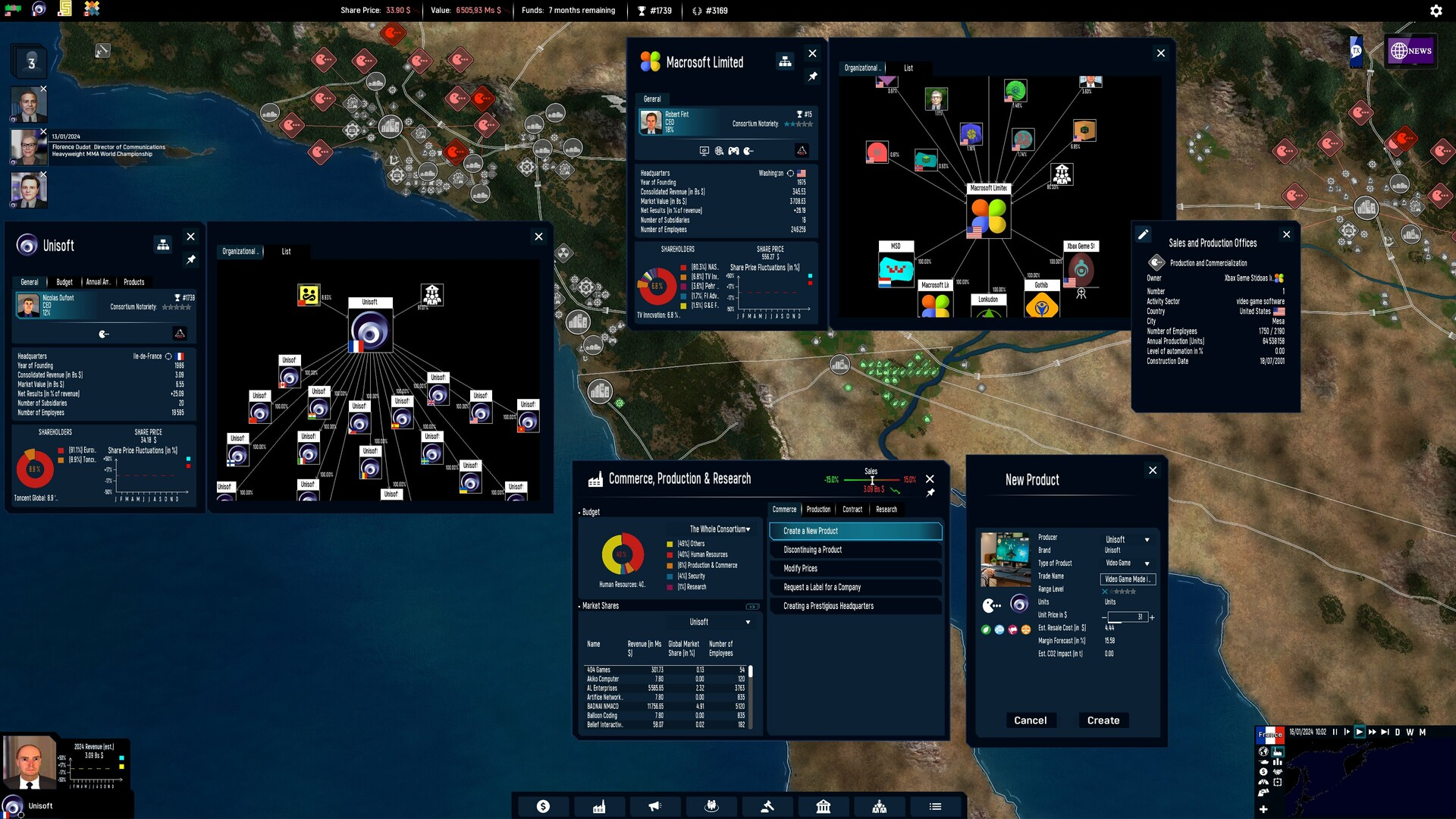Open the bank building icon in toolbar

(823, 806)
